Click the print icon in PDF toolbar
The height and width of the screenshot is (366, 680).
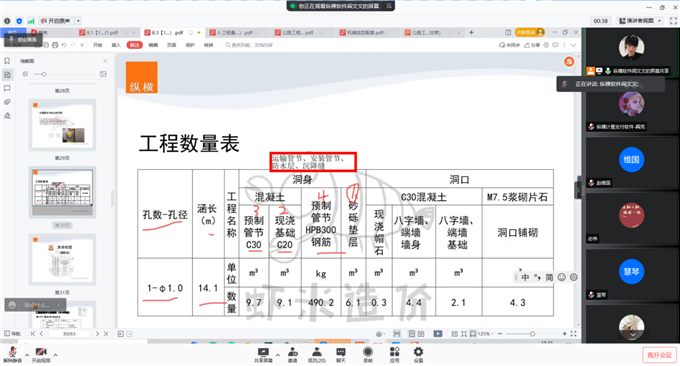click(55, 45)
